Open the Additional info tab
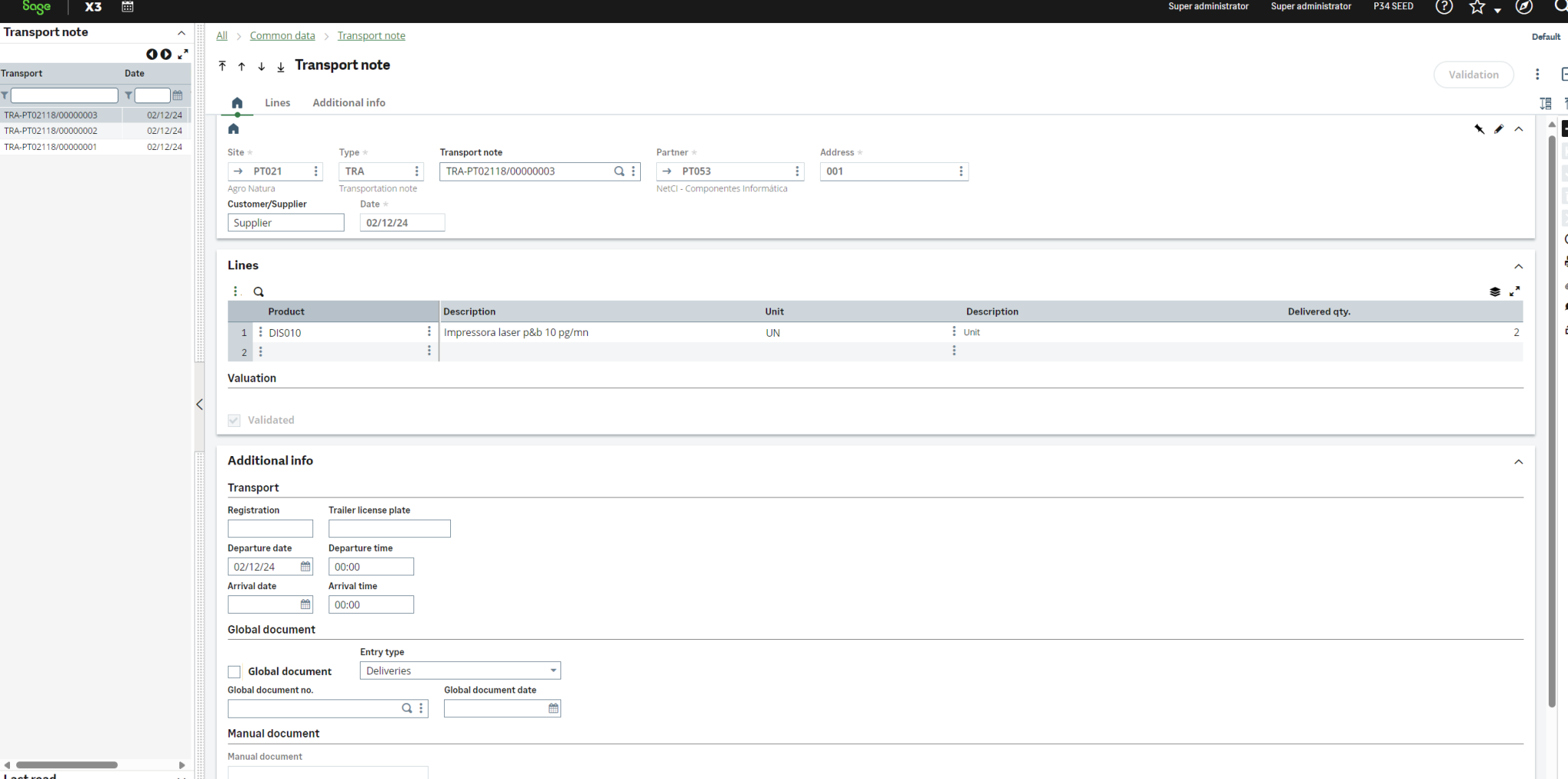This screenshot has width=1568, height=779. pos(348,102)
